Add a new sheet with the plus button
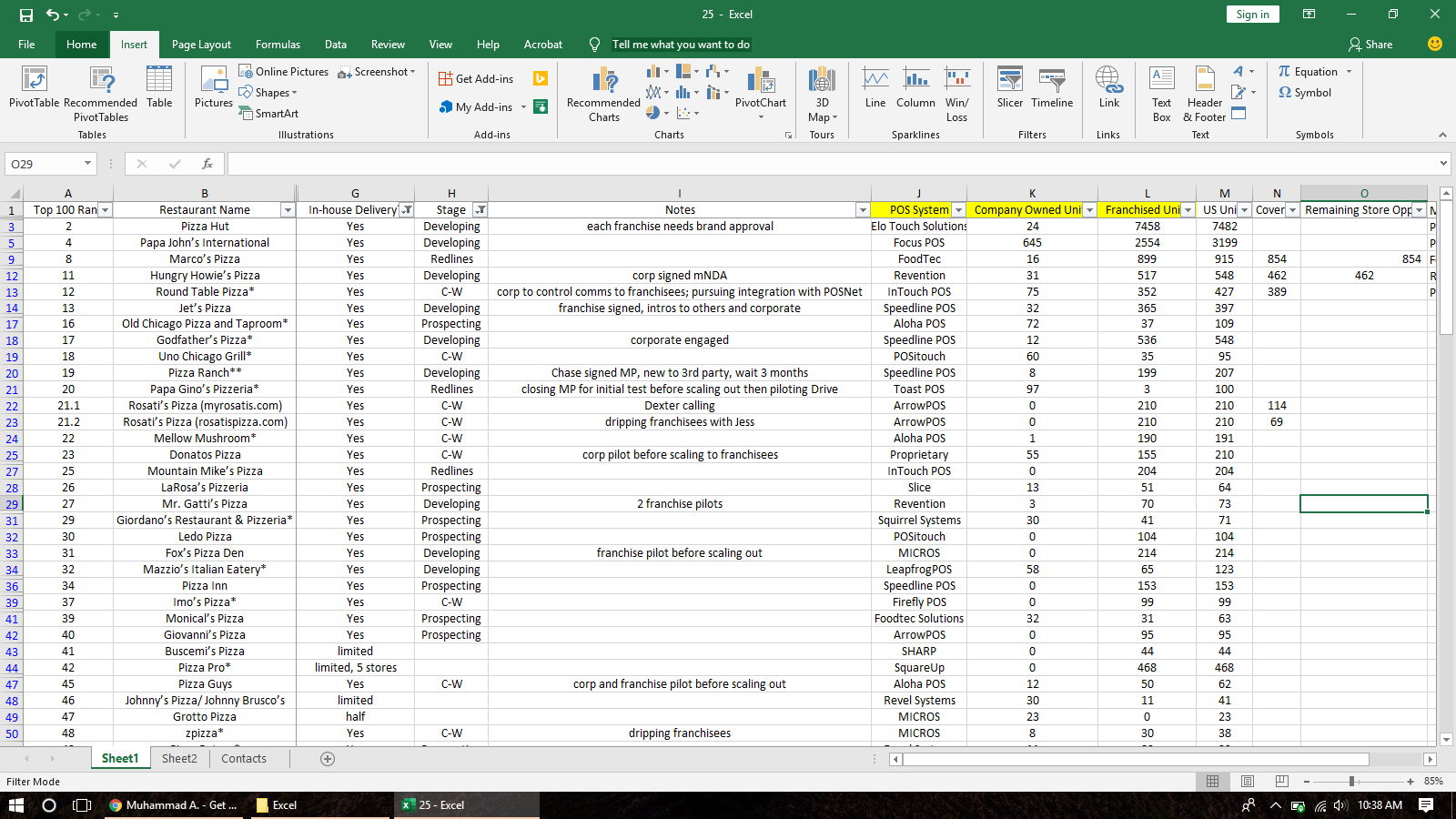The image size is (1456, 819). tap(327, 758)
